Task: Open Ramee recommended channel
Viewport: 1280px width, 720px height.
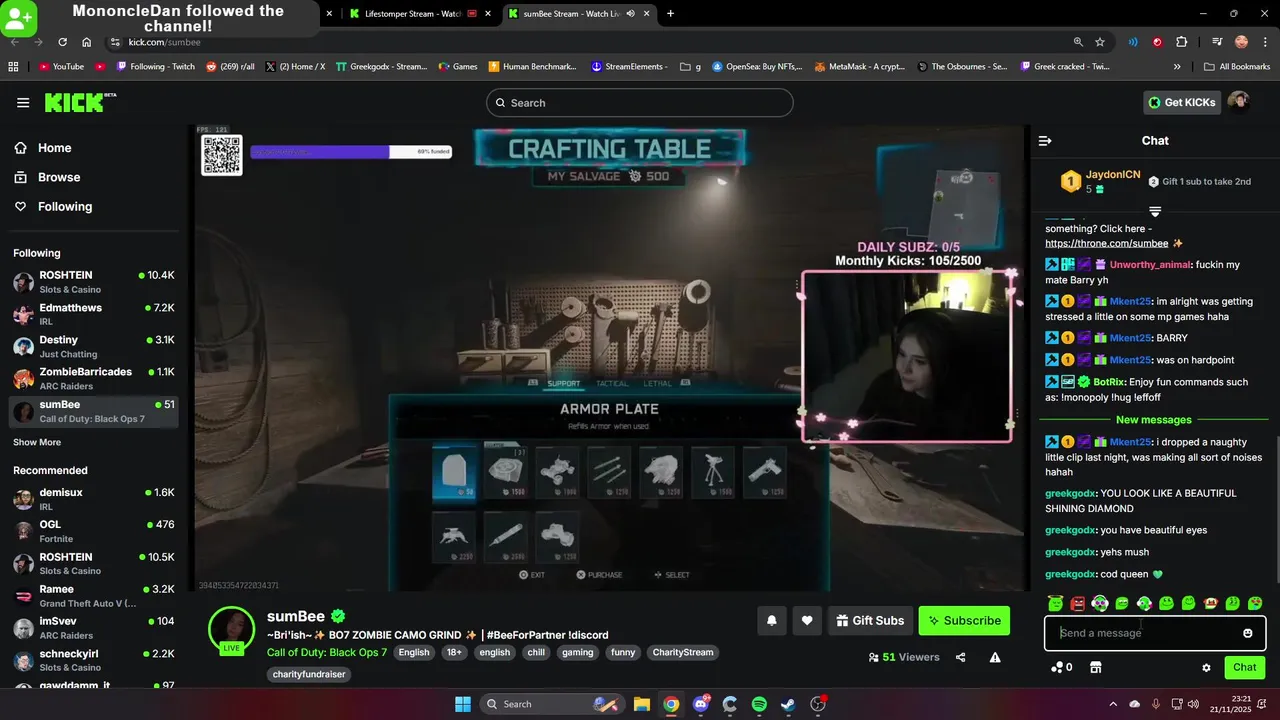Action: point(94,596)
